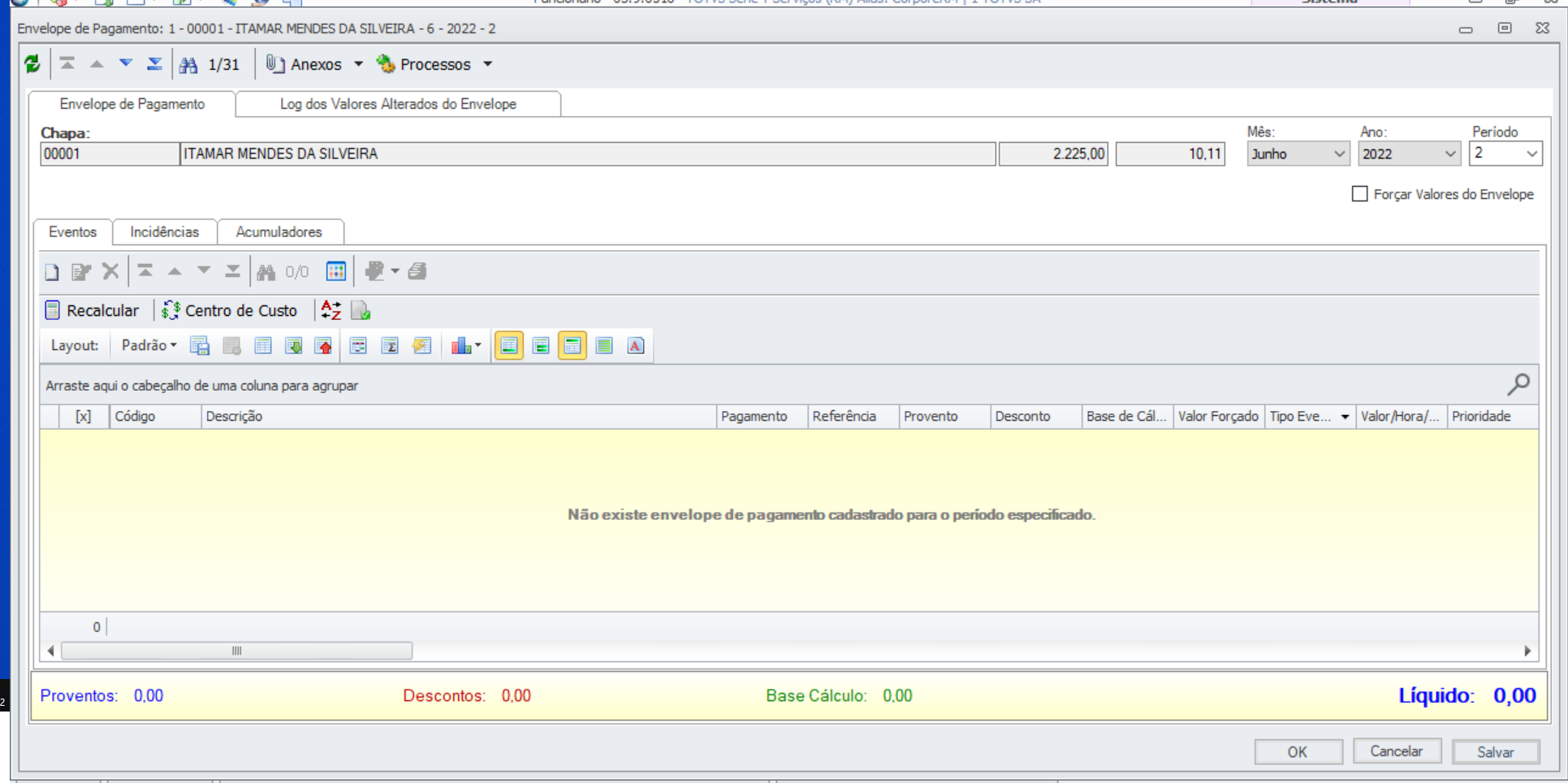
Task: Check Forçar Valores do Envelope
Action: 1360,194
